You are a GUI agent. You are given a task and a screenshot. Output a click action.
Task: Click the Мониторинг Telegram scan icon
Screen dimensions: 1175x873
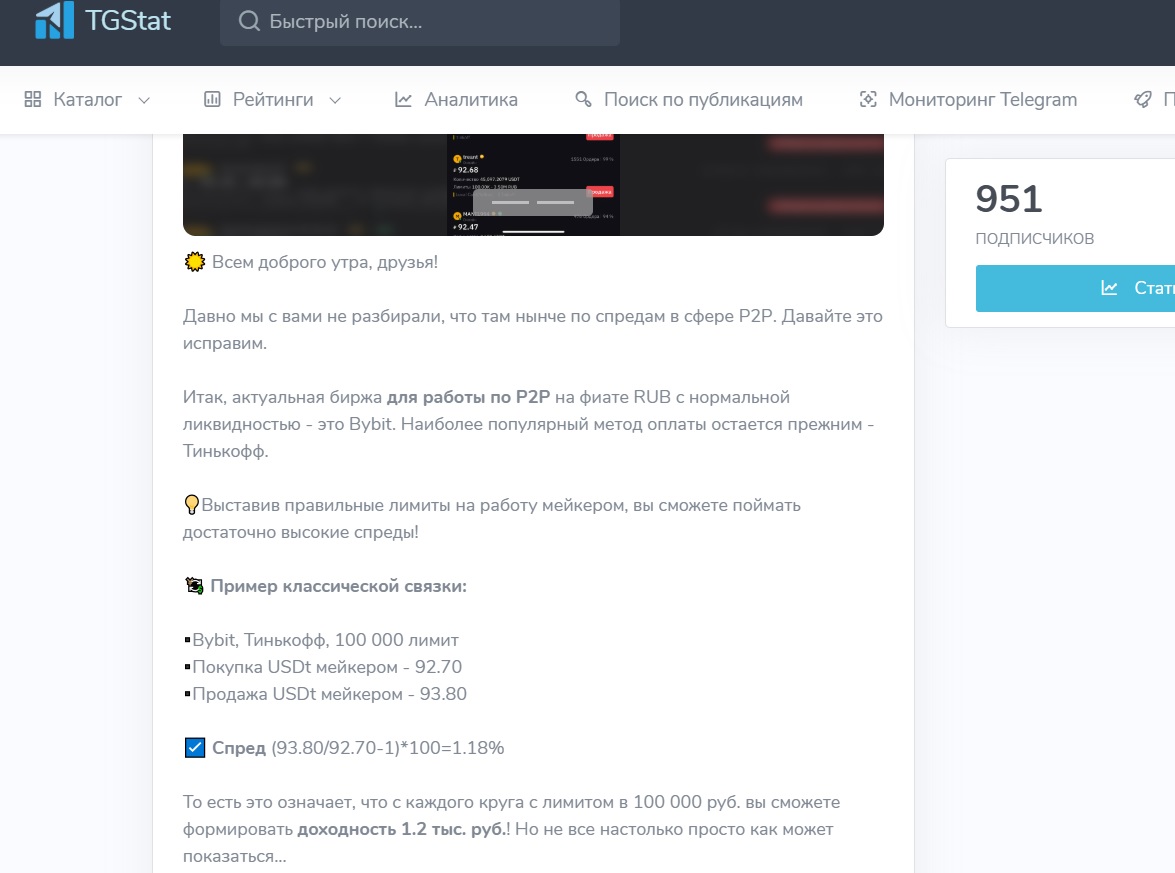[x=868, y=100]
